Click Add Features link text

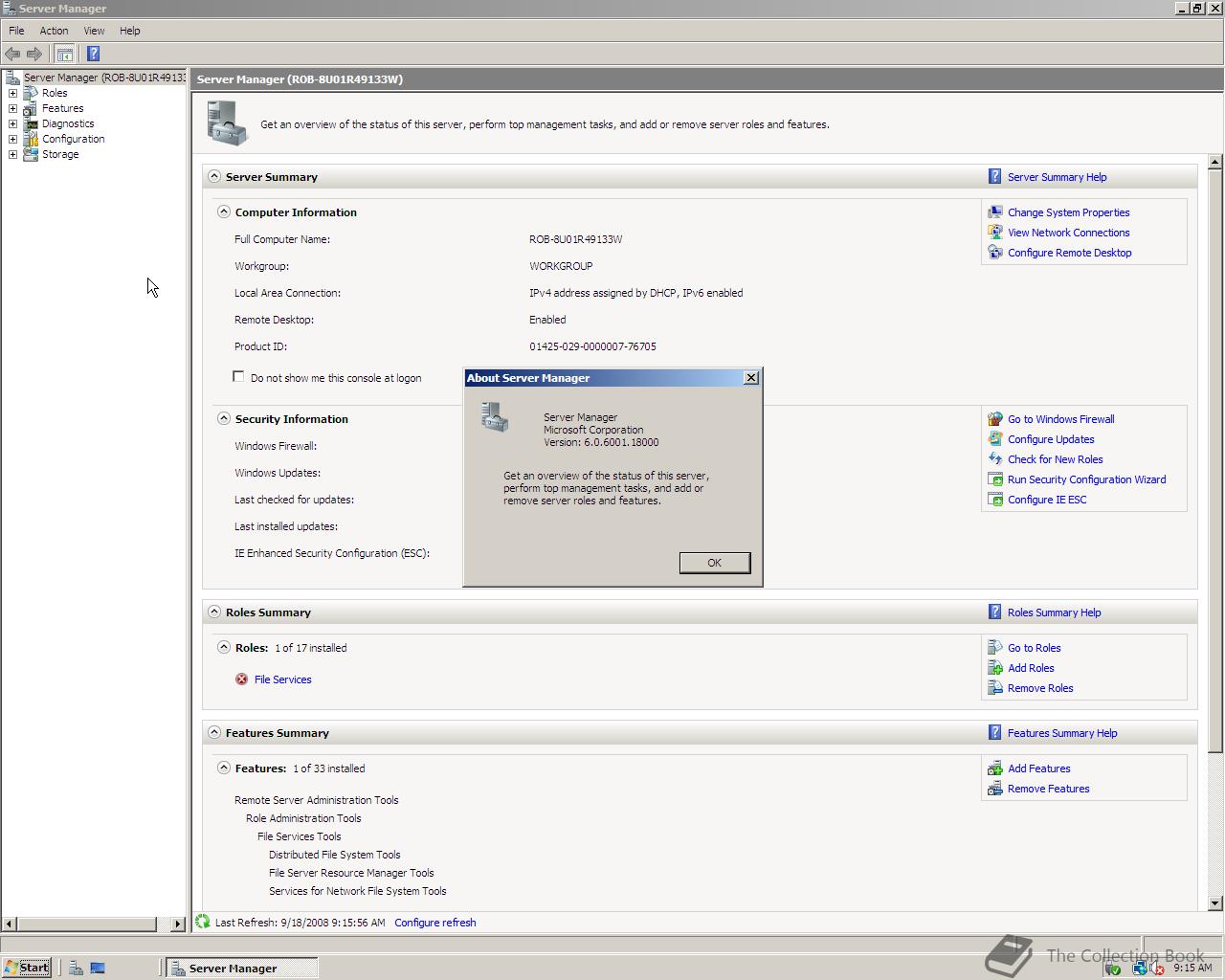coord(1038,768)
